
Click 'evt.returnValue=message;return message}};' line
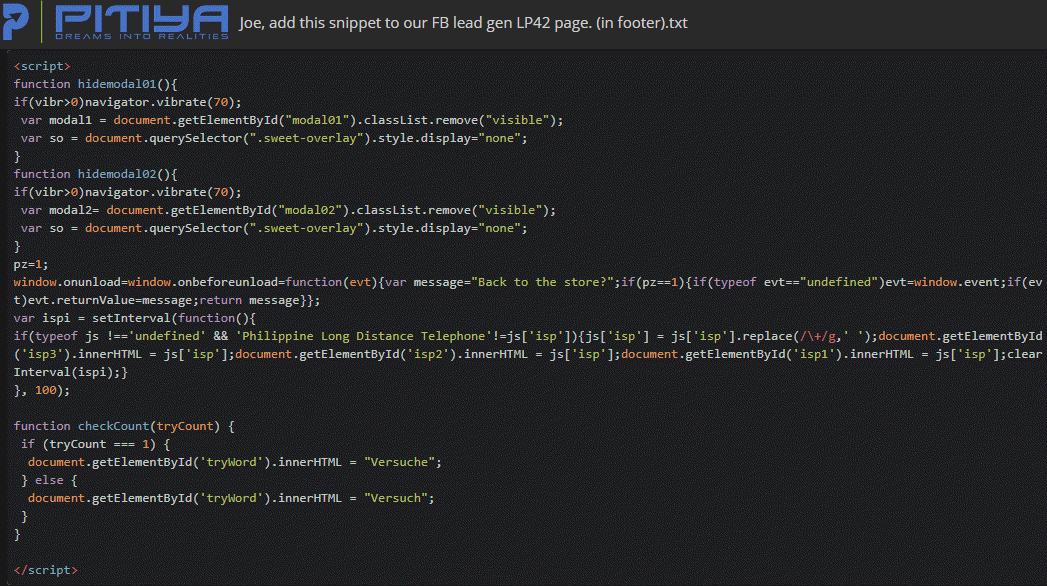[167, 300]
